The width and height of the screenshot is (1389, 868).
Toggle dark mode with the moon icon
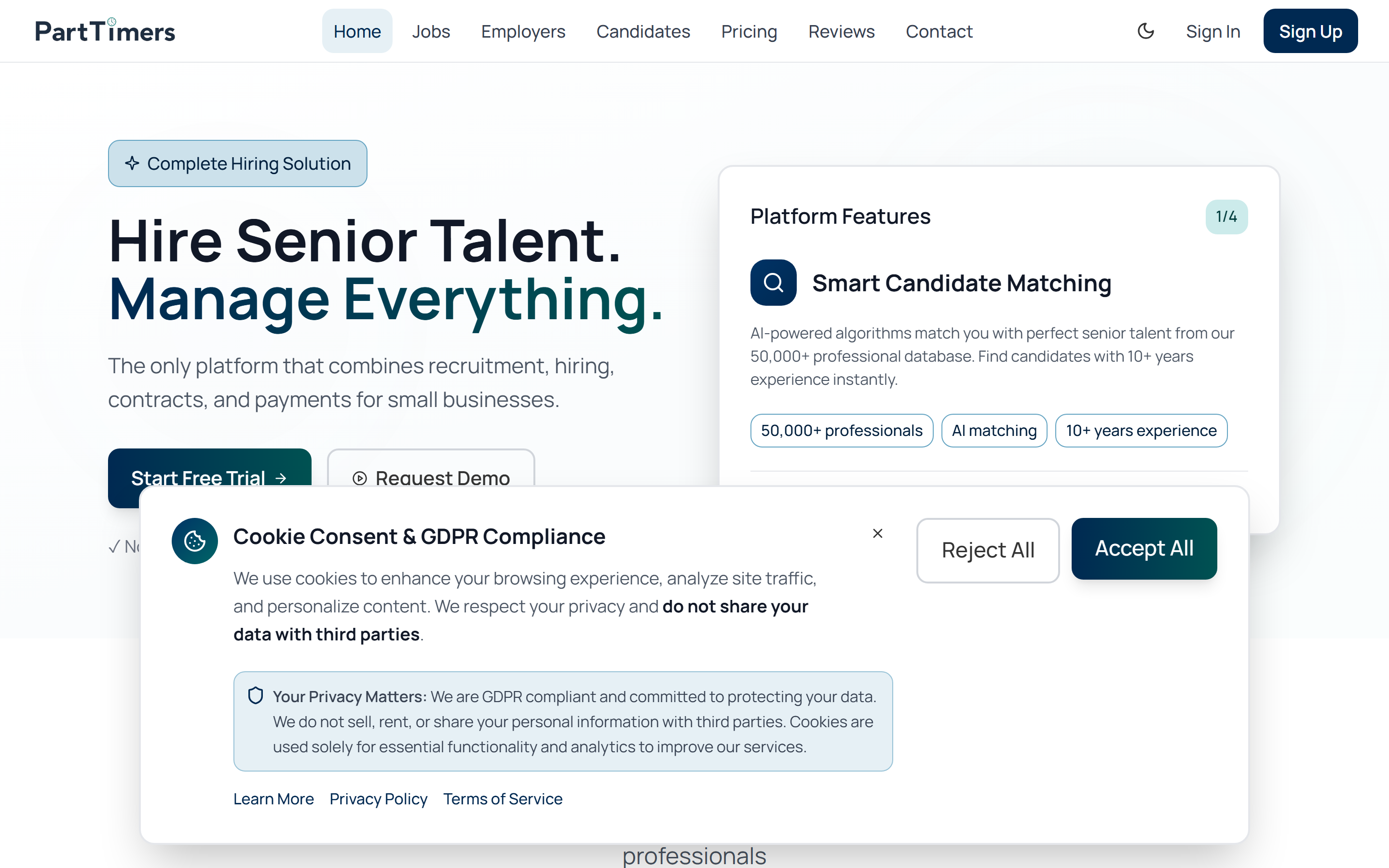pos(1145,31)
